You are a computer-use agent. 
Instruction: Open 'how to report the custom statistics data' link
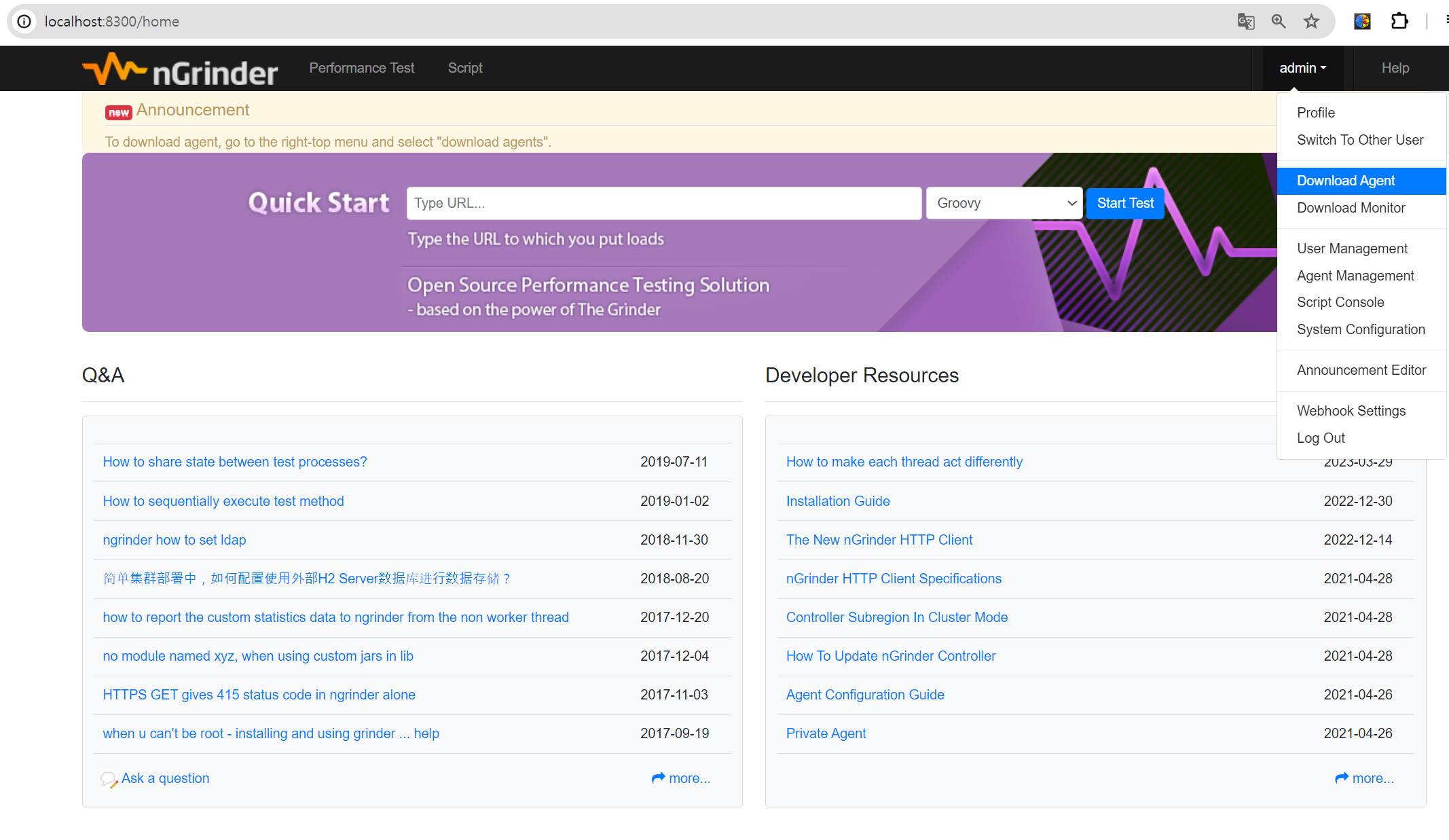[x=336, y=617]
